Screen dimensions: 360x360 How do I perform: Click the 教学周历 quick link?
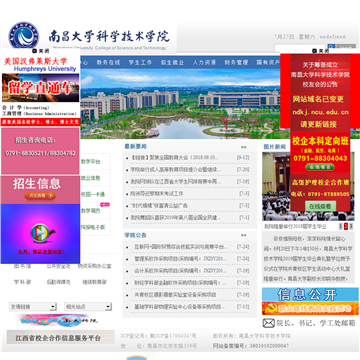[x=91, y=211]
